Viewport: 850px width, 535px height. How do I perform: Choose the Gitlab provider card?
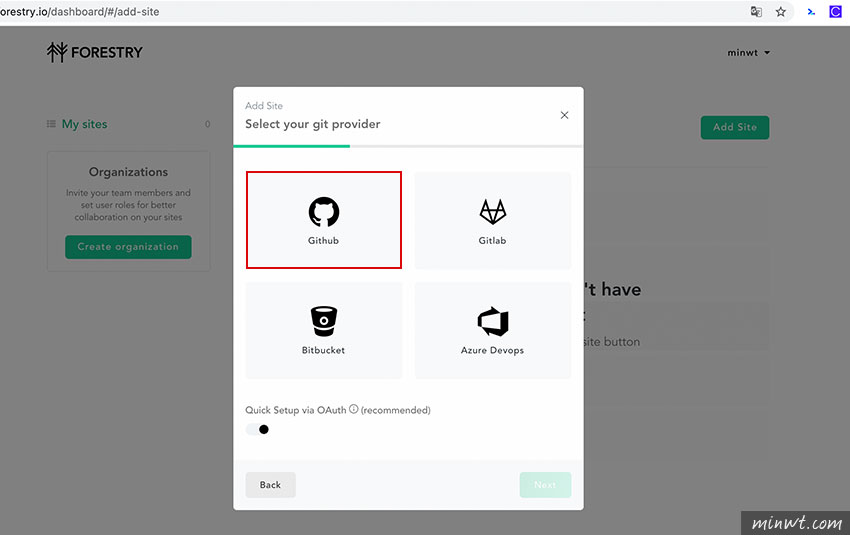click(x=493, y=221)
